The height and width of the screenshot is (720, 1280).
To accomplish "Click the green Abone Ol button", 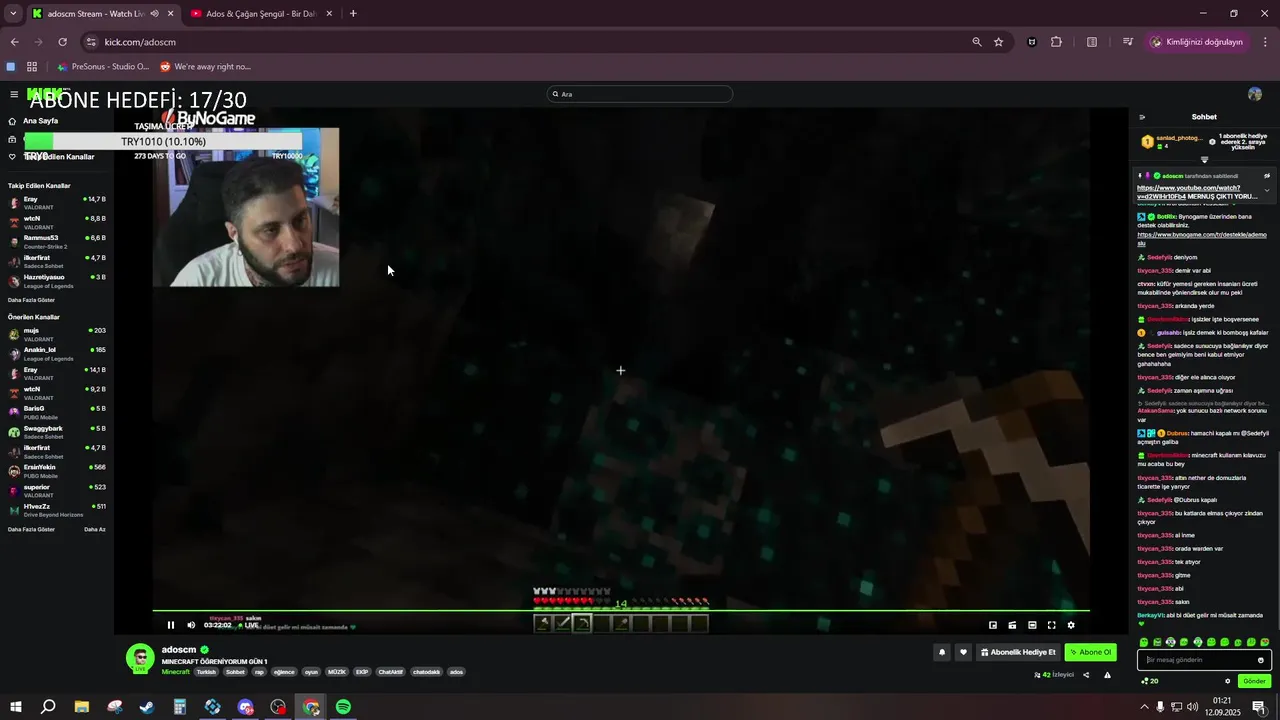I will point(1090,652).
